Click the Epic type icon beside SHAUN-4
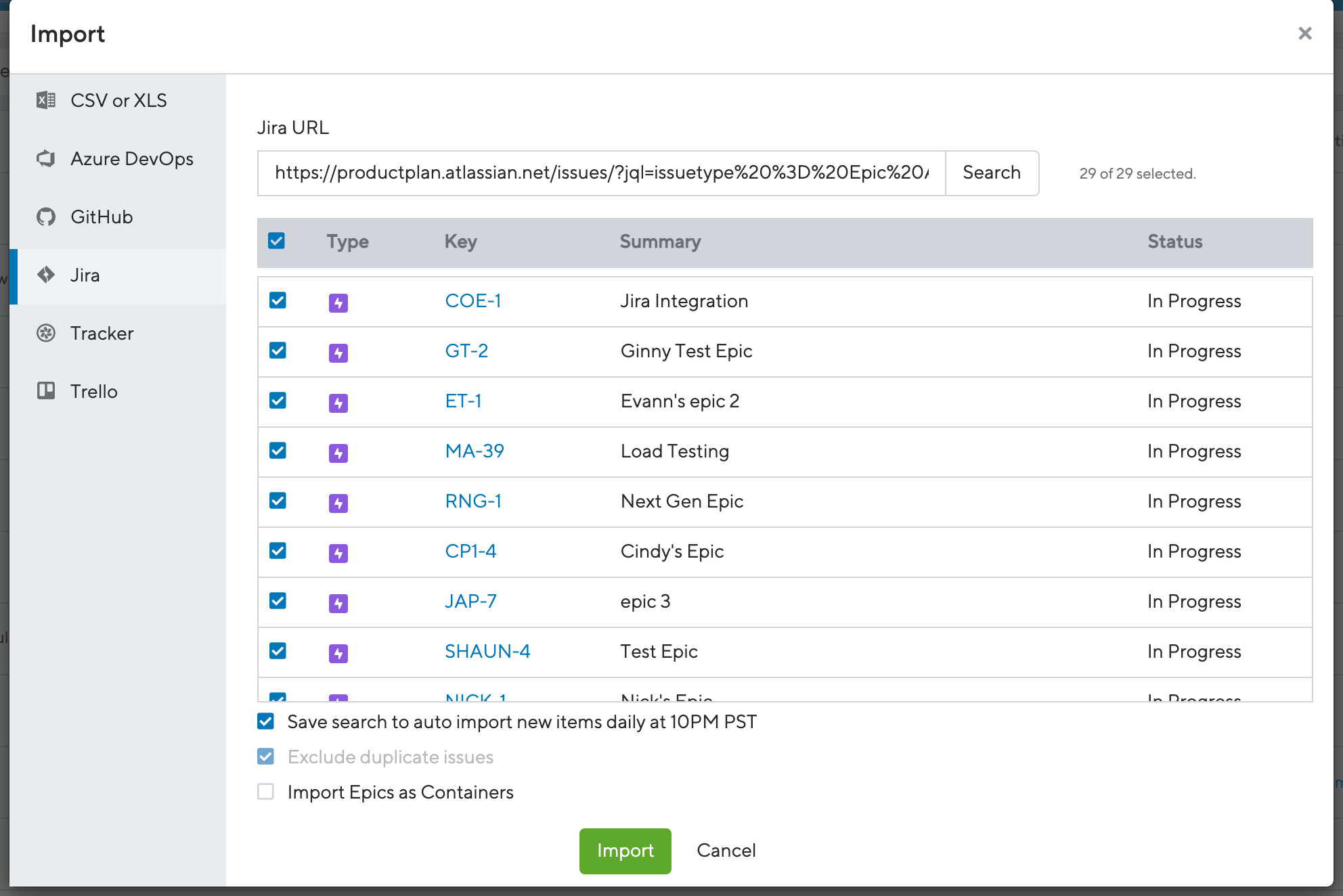Screen dimensions: 1343x896 click(338, 652)
